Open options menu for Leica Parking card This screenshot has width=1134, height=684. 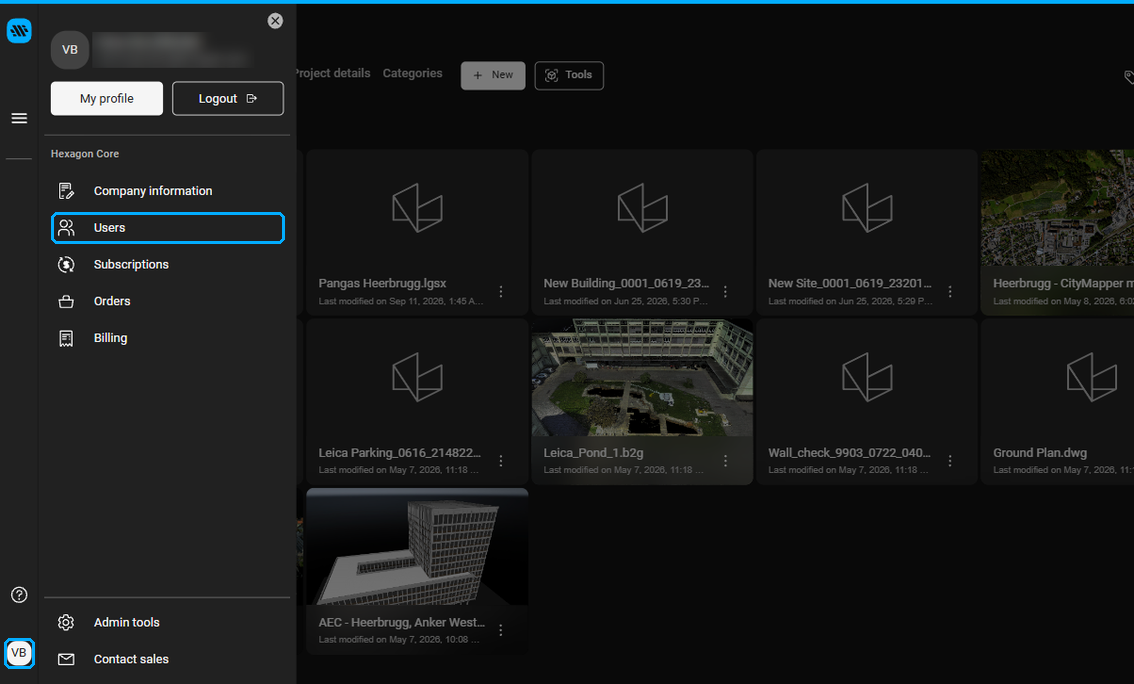coord(500,461)
